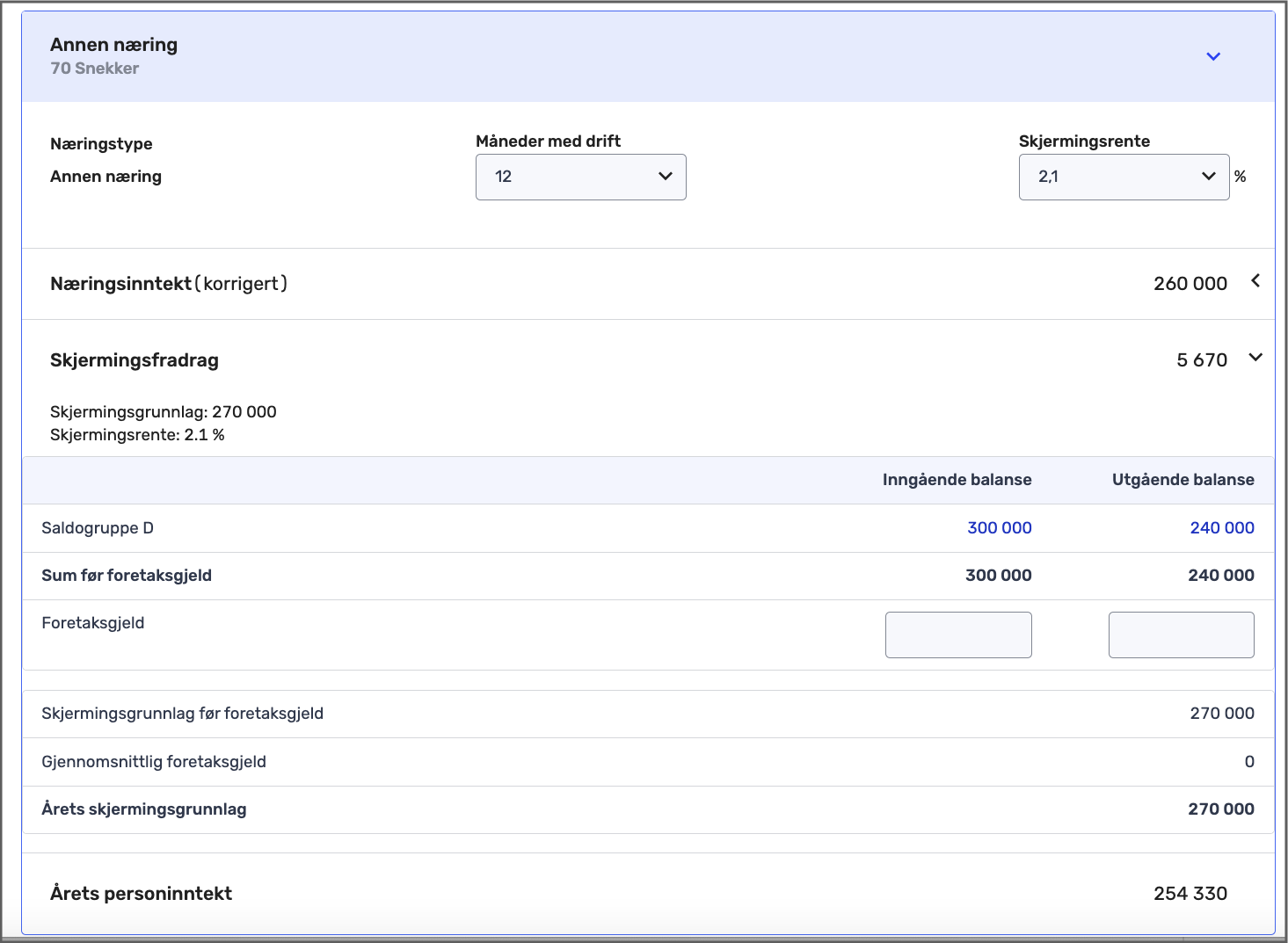1288x943 pixels.
Task: Click the Utgående balanse column header
Action: tap(1182, 480)
